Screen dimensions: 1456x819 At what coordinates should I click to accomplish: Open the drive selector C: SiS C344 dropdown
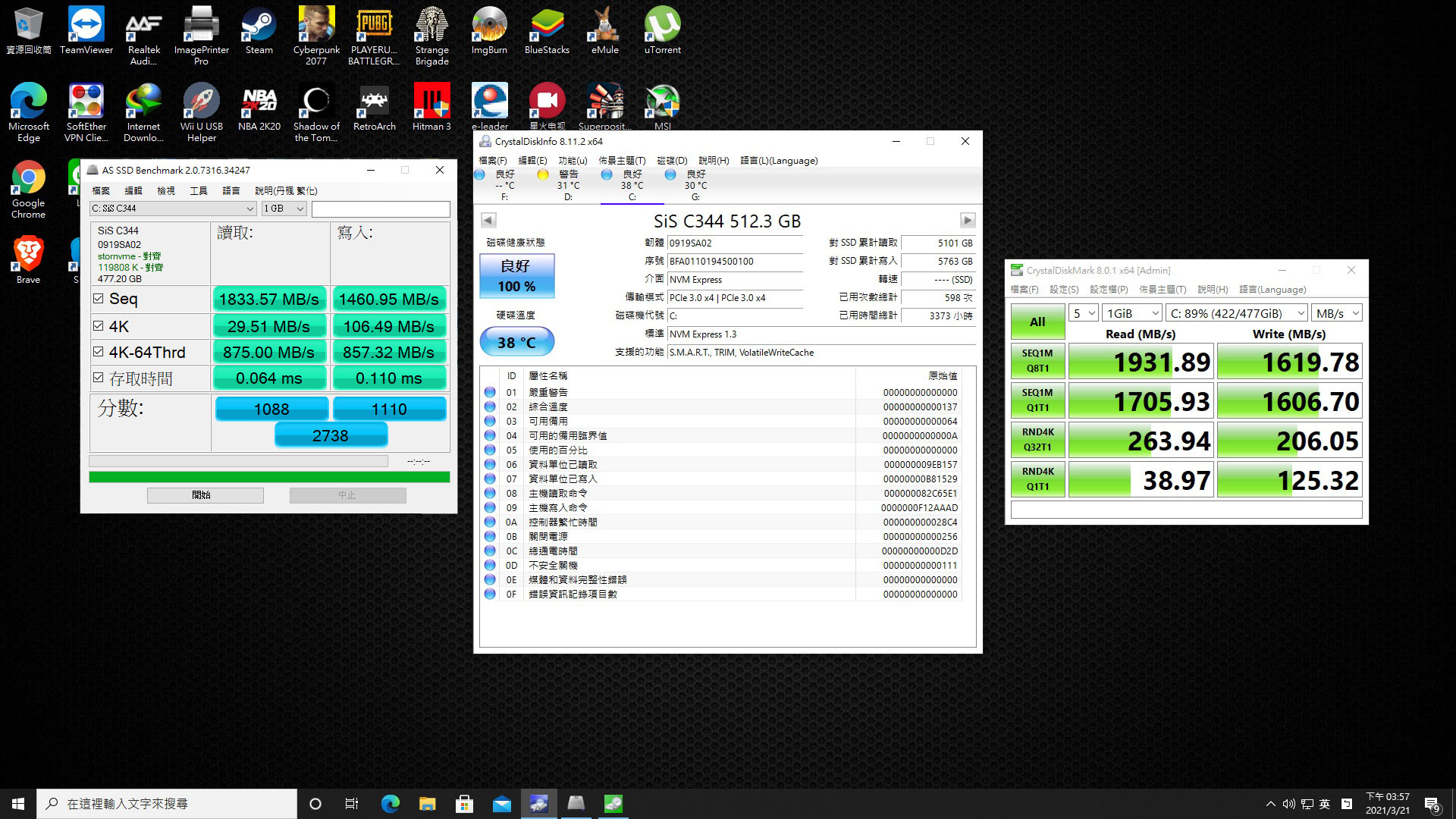coord(173,209)
